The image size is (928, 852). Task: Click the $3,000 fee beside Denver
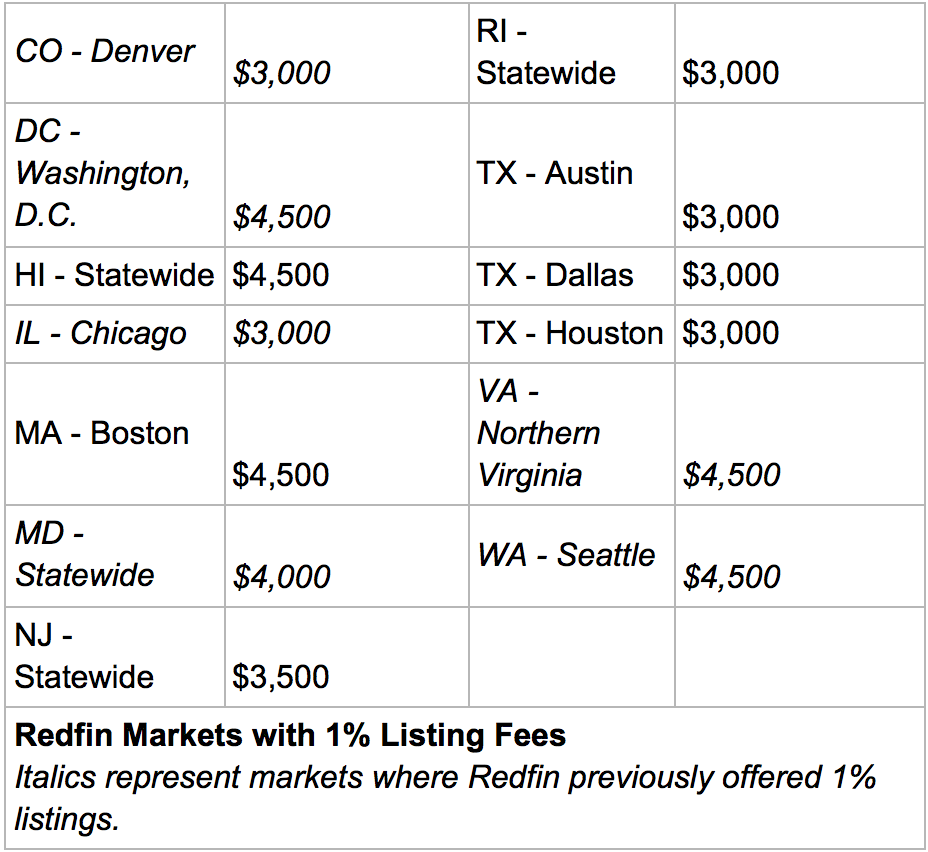point(281,73)
